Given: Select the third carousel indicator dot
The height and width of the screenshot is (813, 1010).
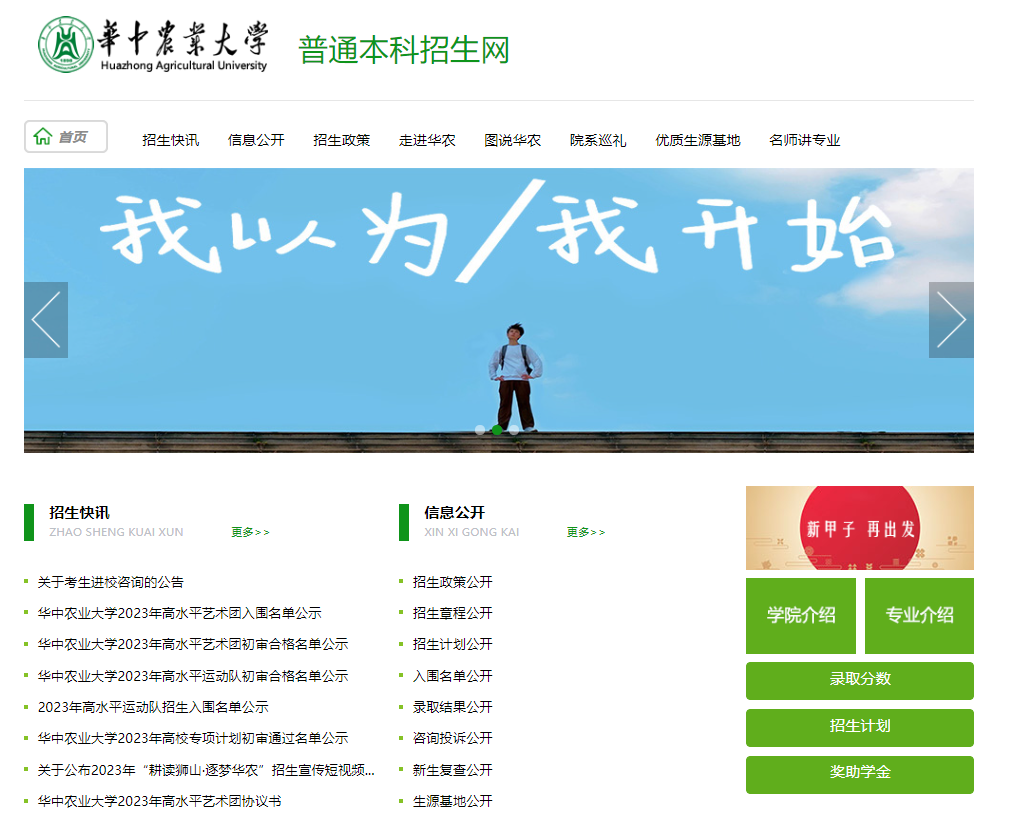Looking at the screenshot, I should (515, 430).
